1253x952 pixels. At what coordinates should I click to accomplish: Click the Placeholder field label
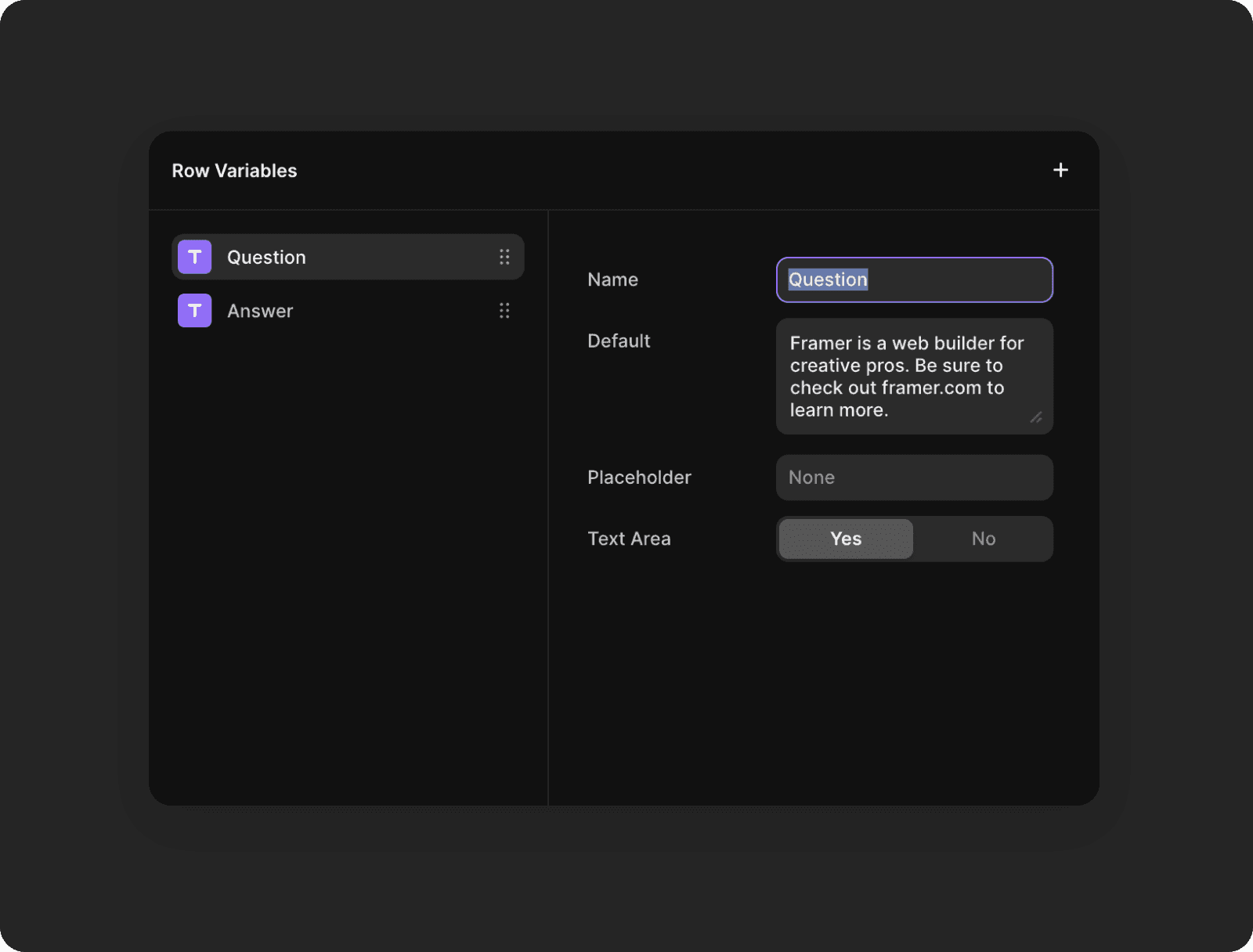pos(639,478)
